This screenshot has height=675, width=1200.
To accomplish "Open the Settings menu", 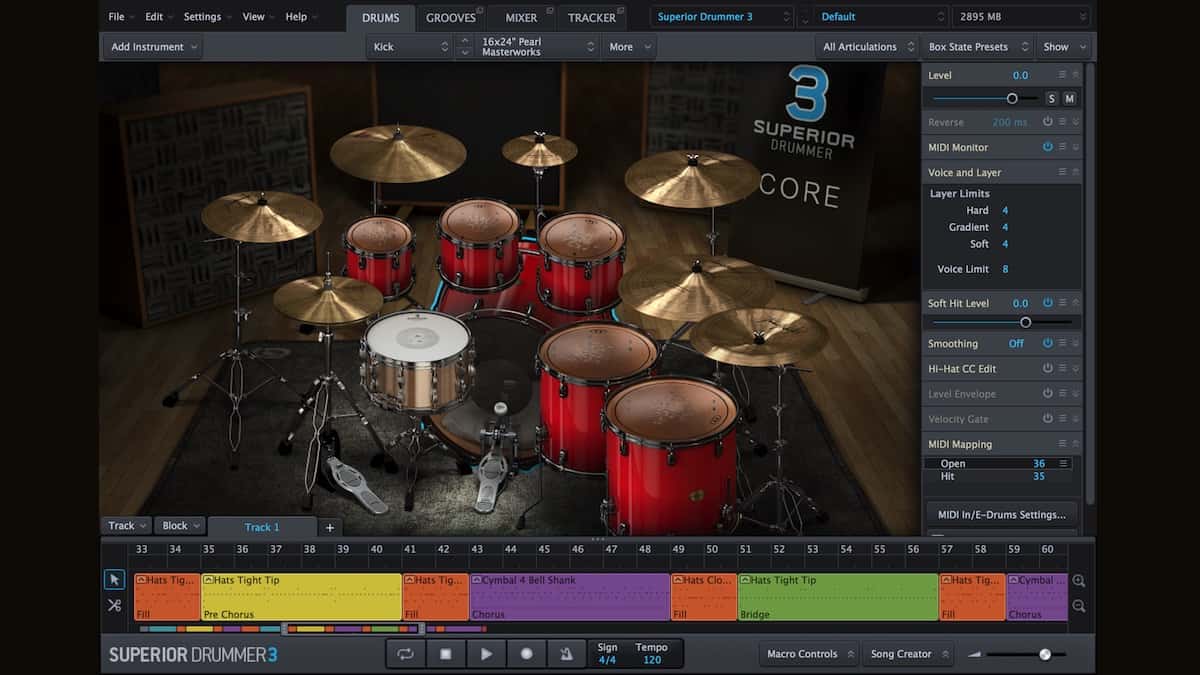I will pos(205,16).
